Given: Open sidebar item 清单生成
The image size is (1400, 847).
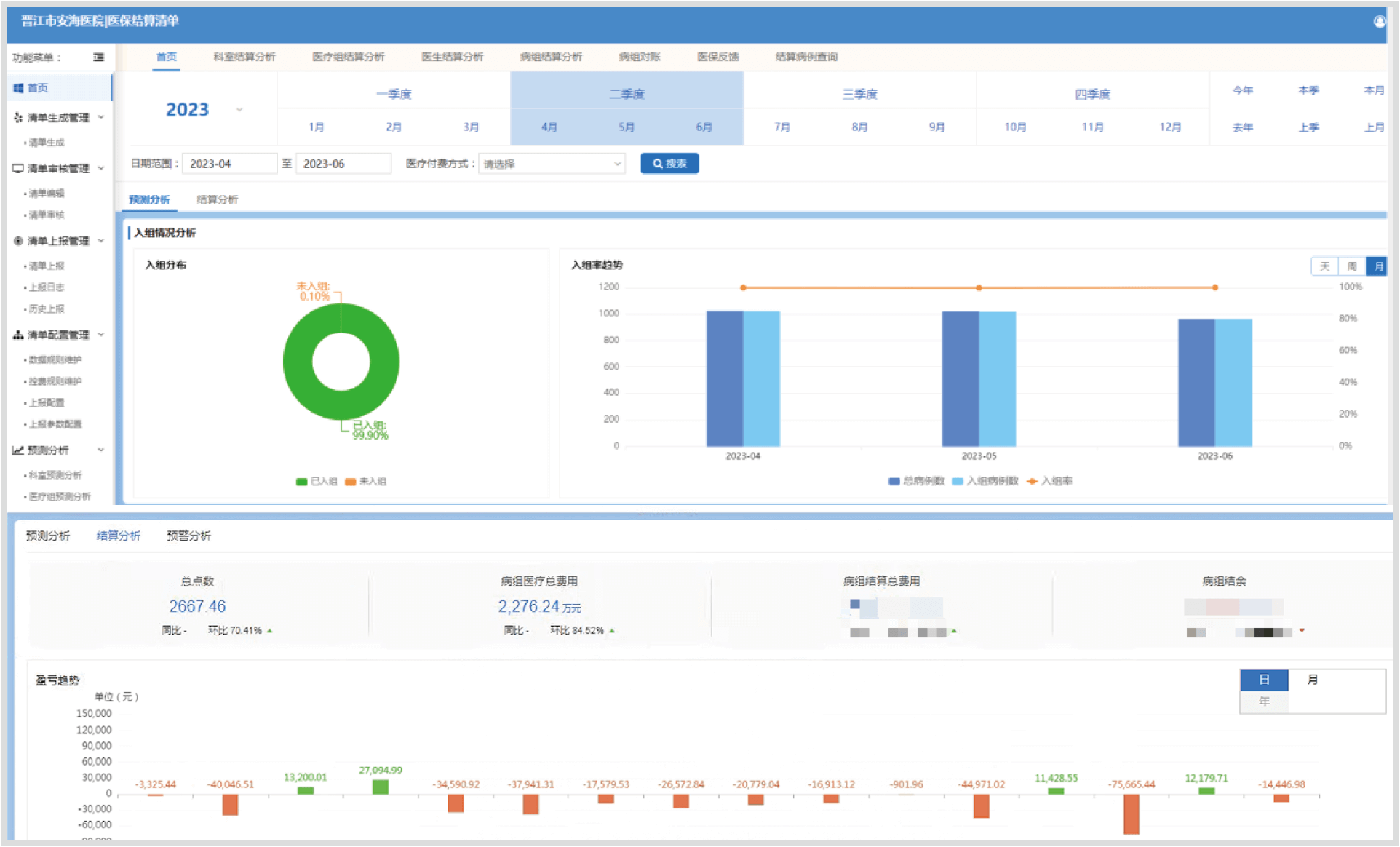Looking at the screenshot, I should [x=47, y=143].
